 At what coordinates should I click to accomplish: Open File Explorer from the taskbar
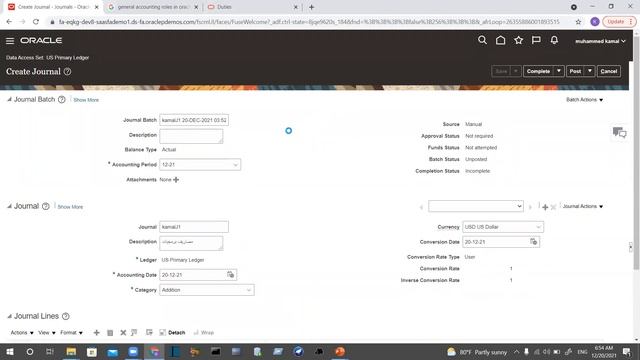[x=71, y=351]
